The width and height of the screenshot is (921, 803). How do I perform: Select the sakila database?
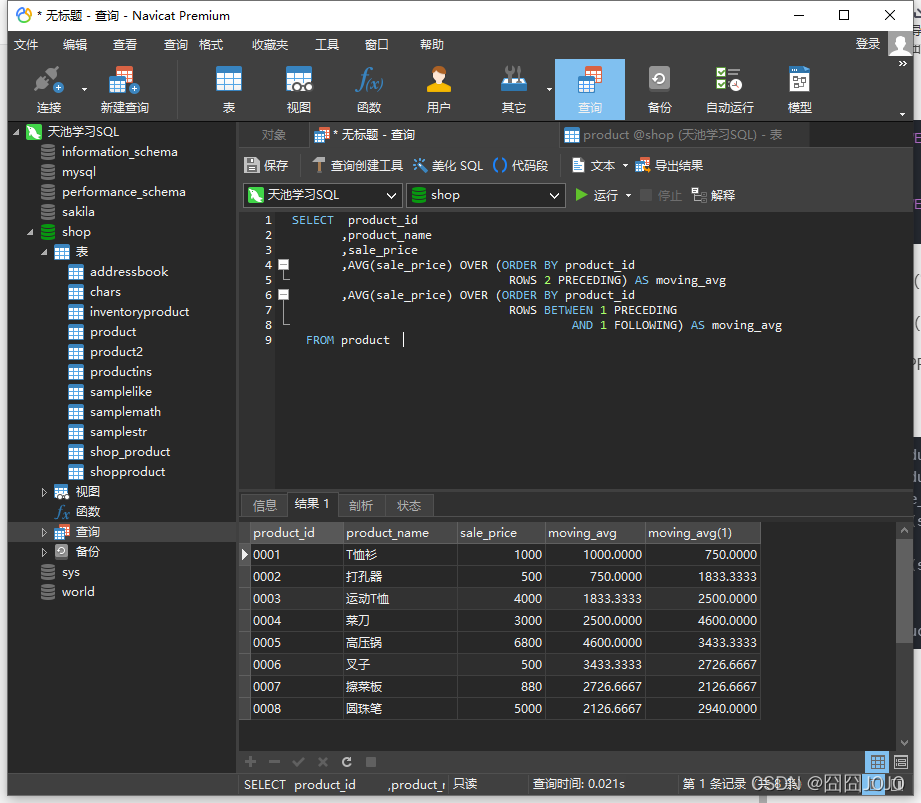coord(78,212)
